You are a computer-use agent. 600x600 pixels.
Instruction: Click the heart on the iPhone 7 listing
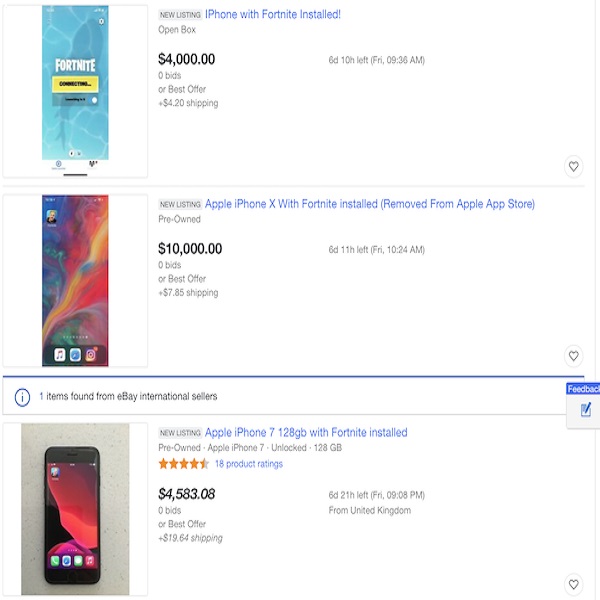click(x=573, y=584)
